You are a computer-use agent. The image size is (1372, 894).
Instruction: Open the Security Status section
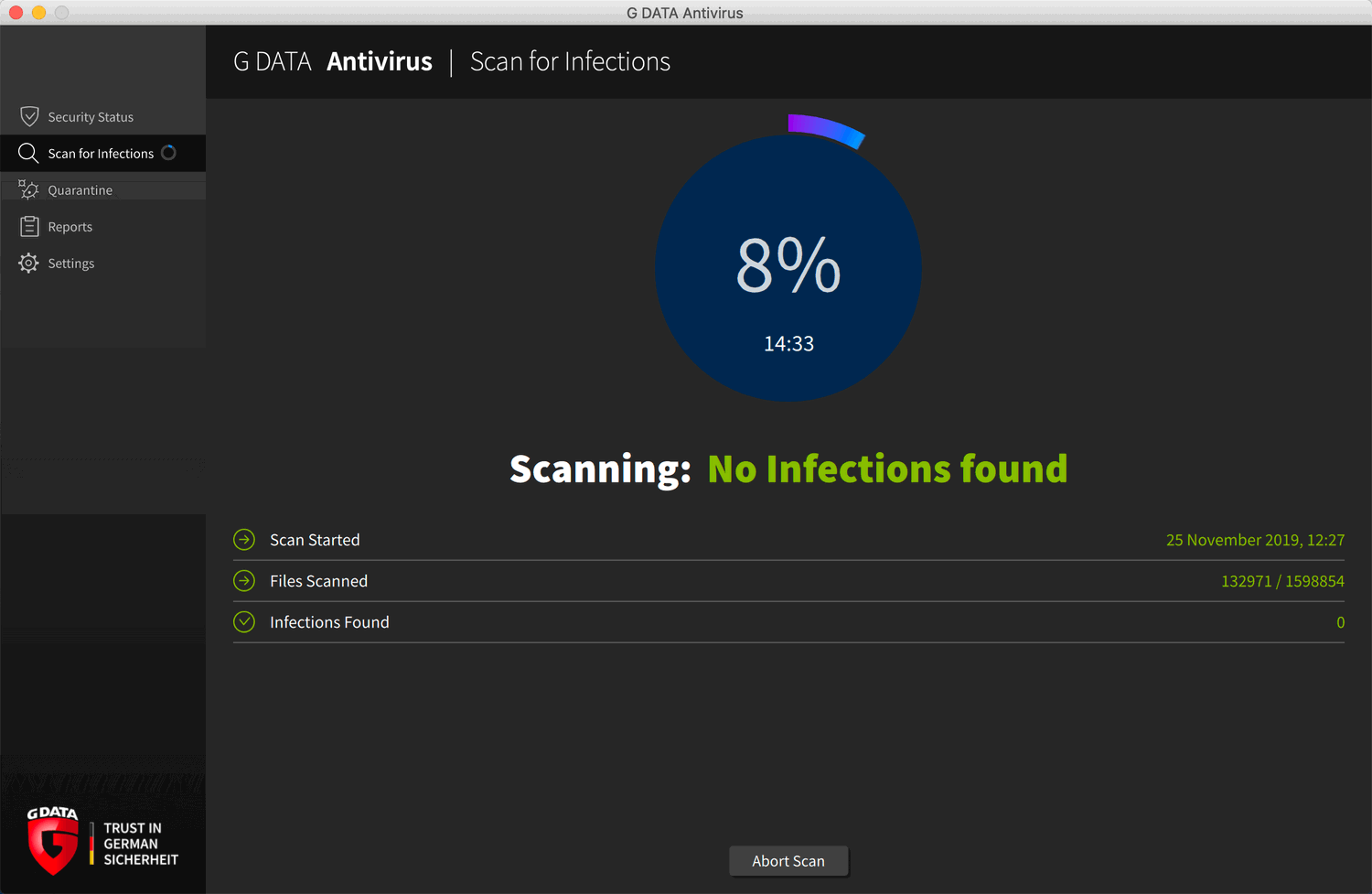click(91, 117)
